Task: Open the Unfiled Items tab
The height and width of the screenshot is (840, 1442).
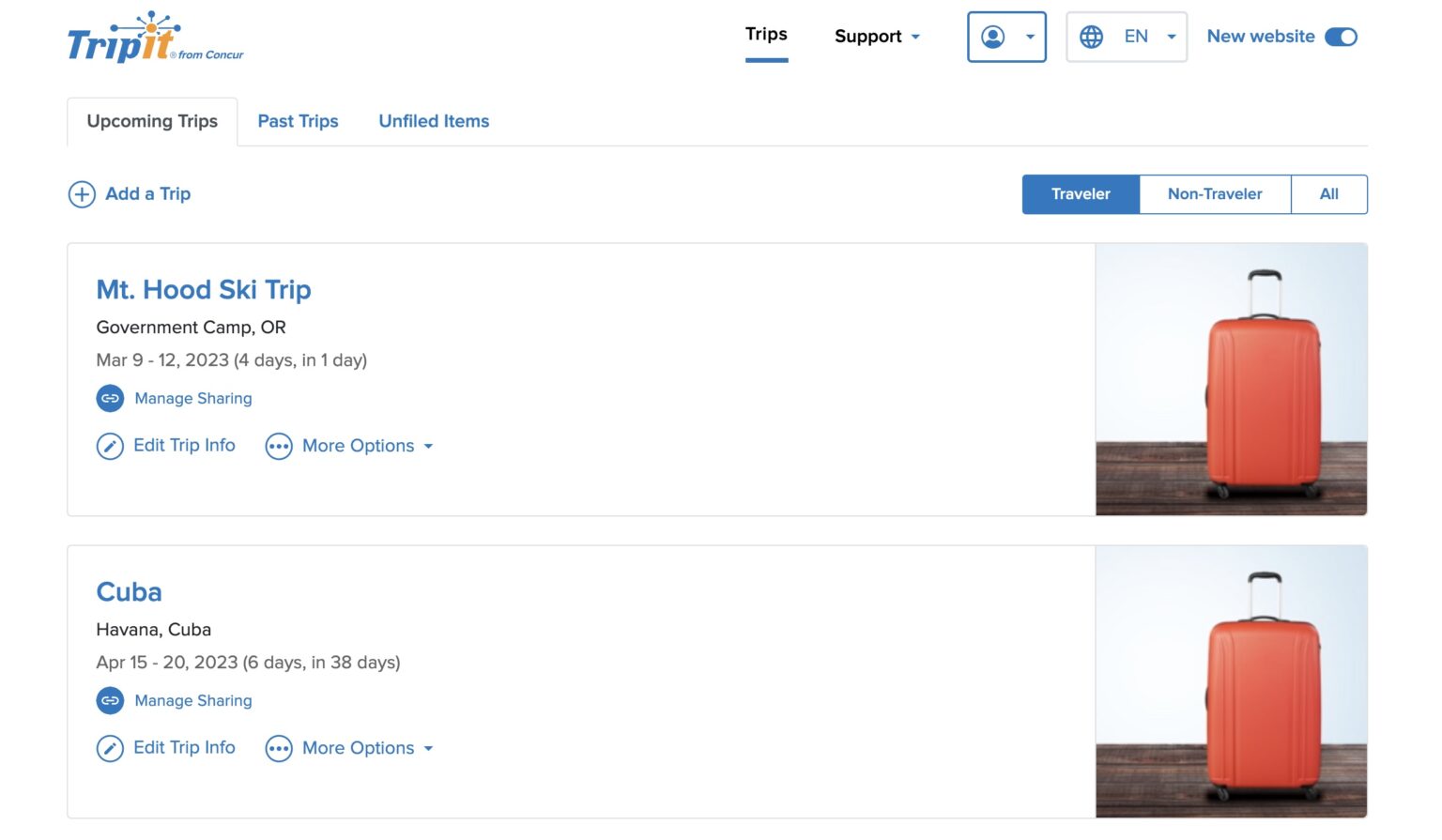Action: (x=433, y=121)
